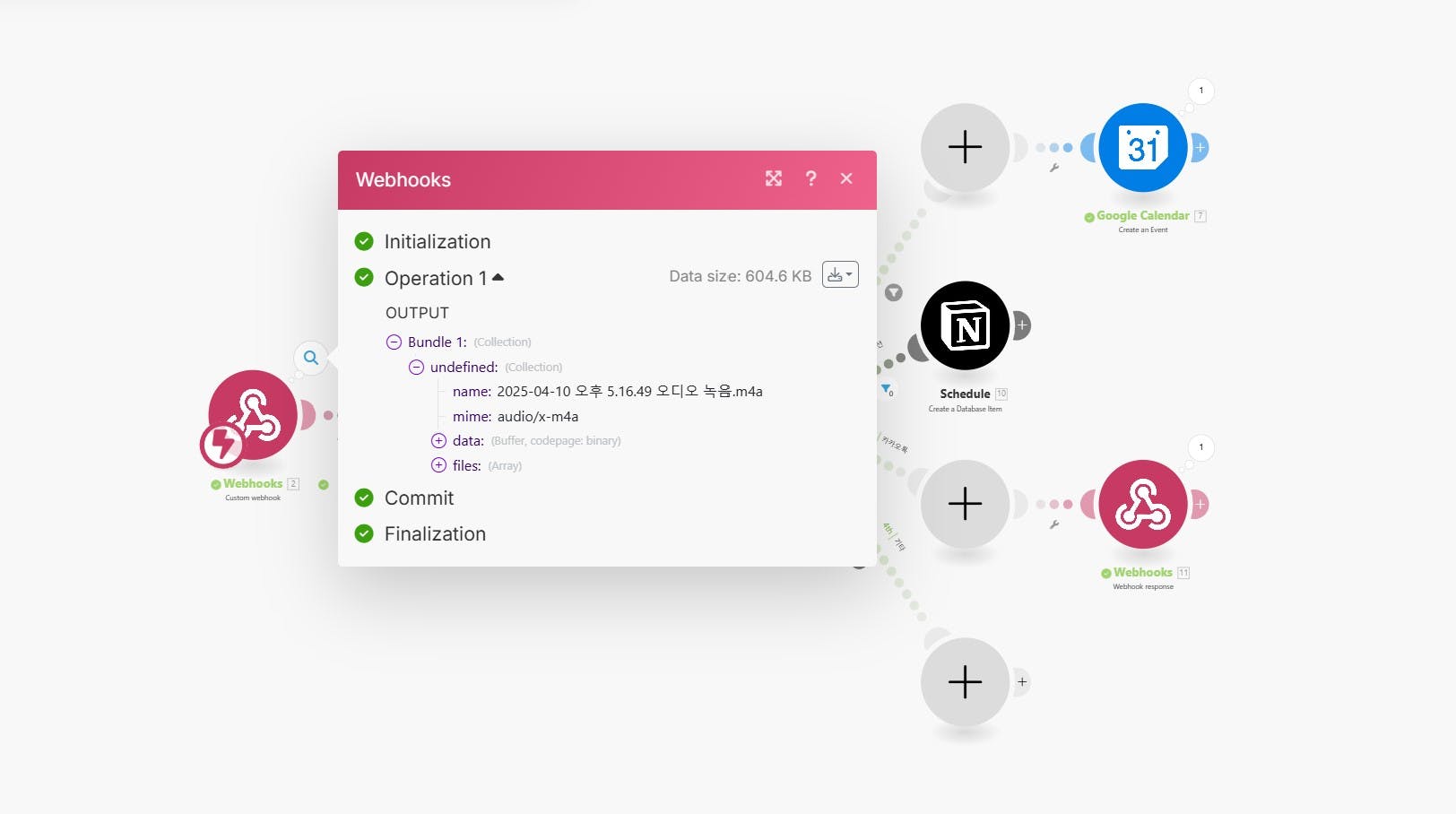Add a module after Google Calendar
This screenshot has width=1456, height=814.
[1200, 147]
